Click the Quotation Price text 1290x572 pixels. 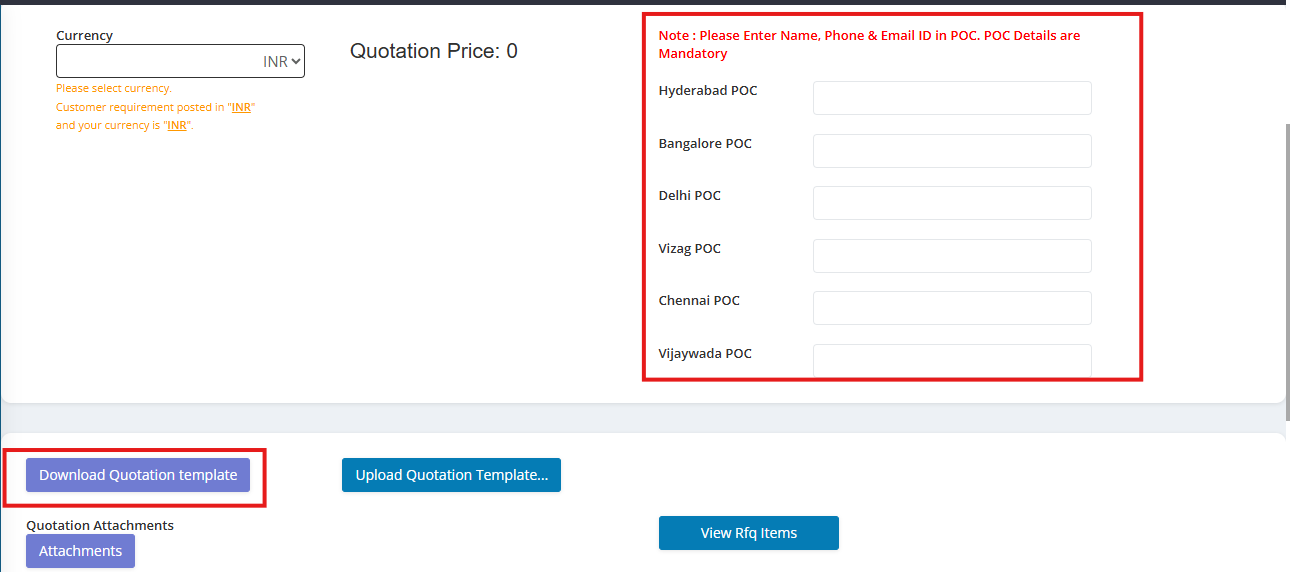click(433, 51)
